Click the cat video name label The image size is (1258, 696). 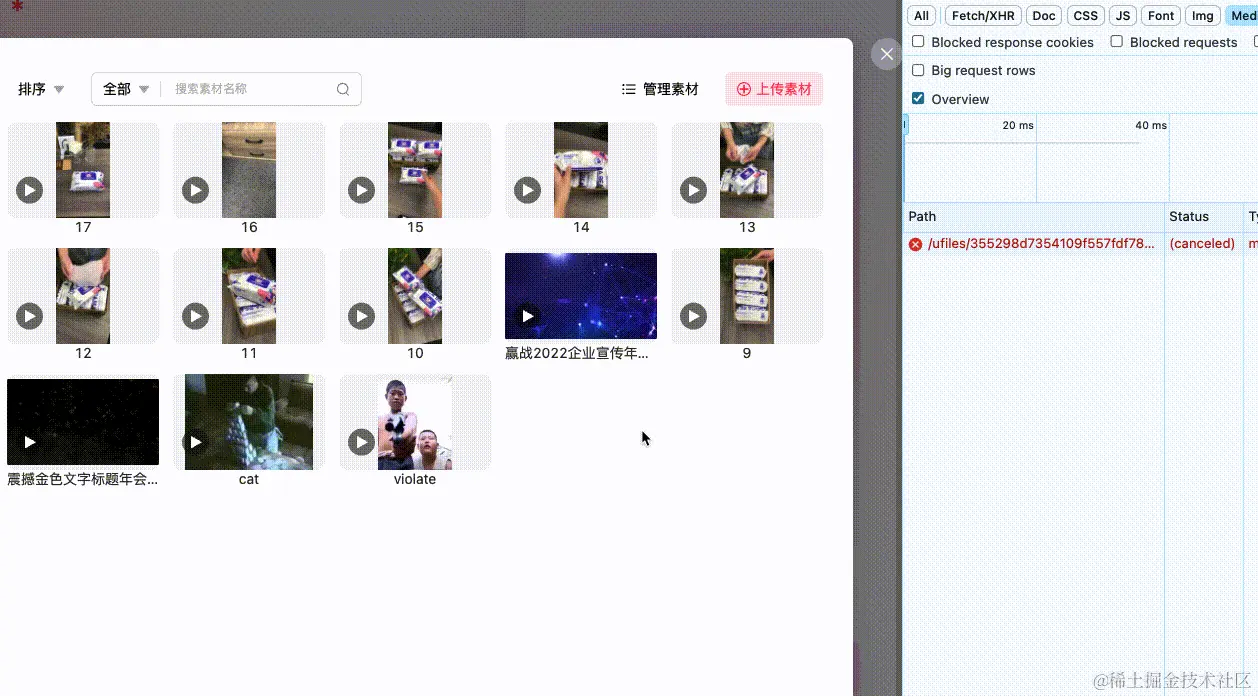tap(249, 479)
